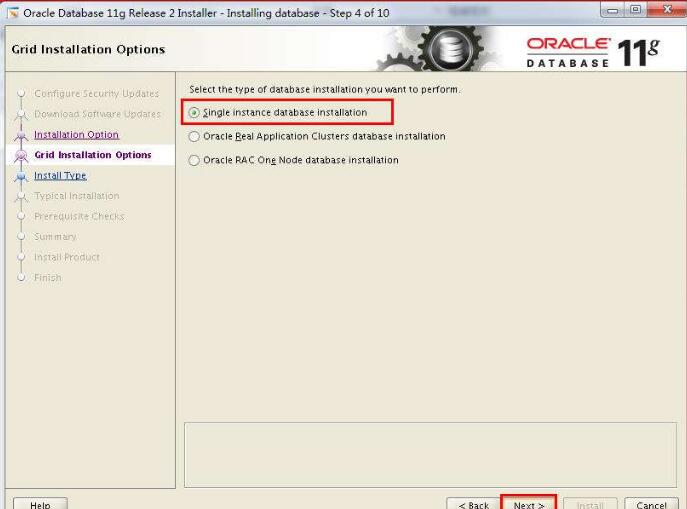Click the Prerequisite Checks step text
687x509 pixels.
point(79,216)
